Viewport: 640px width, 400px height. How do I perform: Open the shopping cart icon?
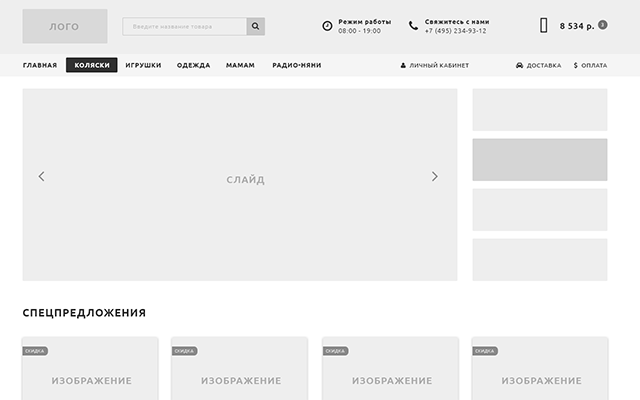pos(544,25)
